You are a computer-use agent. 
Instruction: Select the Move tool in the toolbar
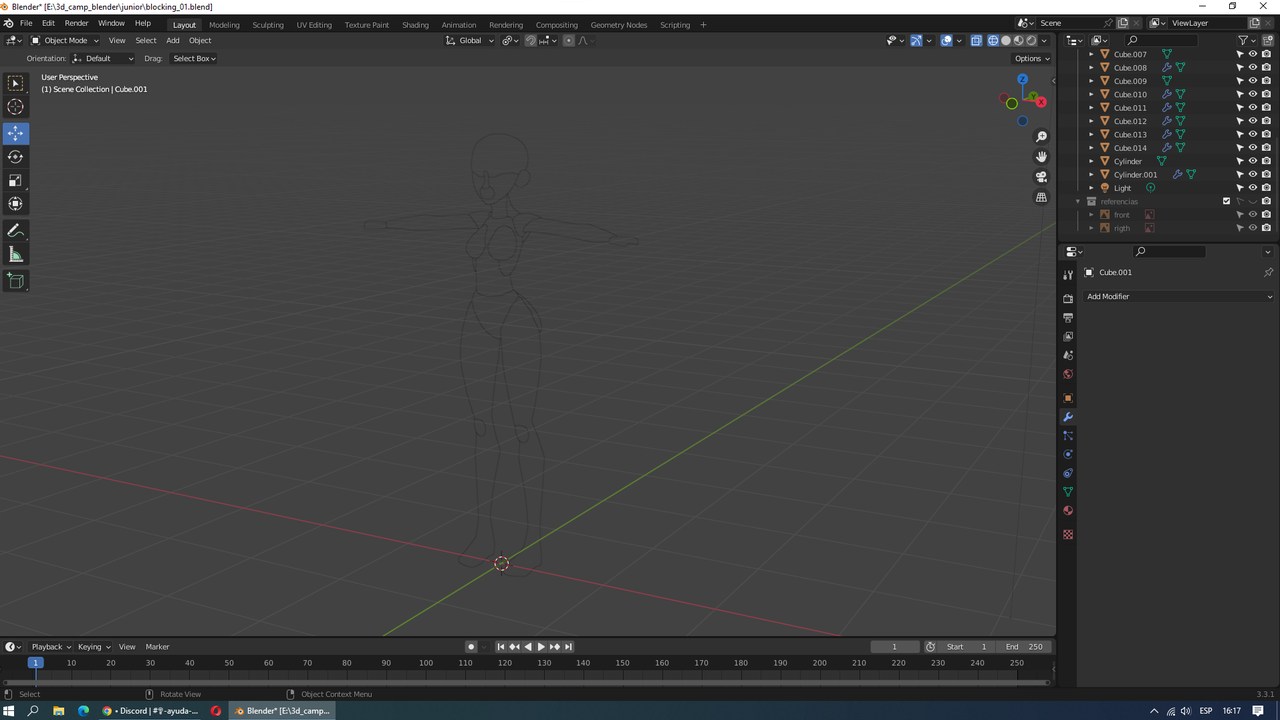pyautogui.click(x=15, y=133)
